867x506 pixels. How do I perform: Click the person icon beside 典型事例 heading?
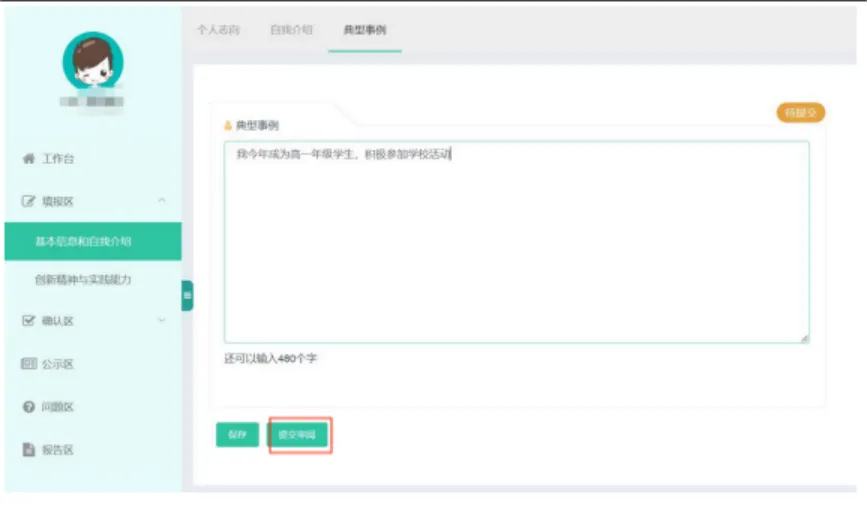click(228, 126)
